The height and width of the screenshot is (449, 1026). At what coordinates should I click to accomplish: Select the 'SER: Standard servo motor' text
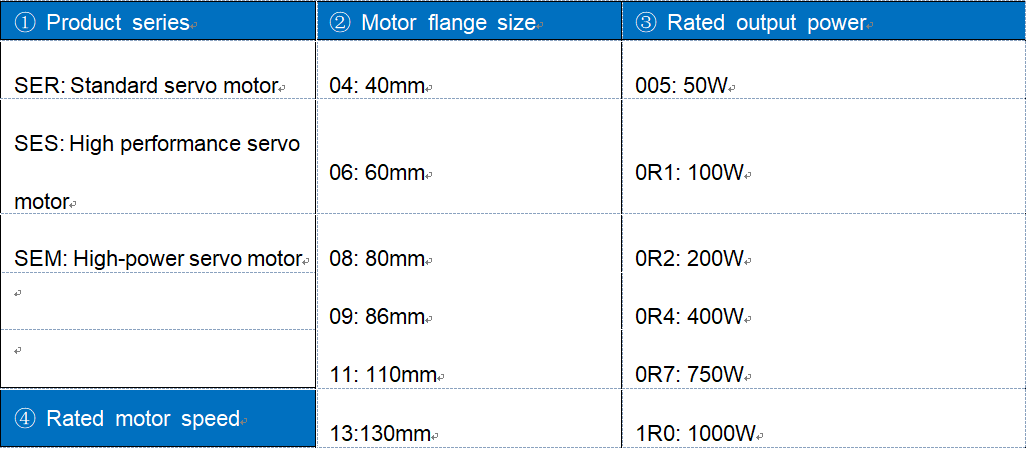pos(145,86)
